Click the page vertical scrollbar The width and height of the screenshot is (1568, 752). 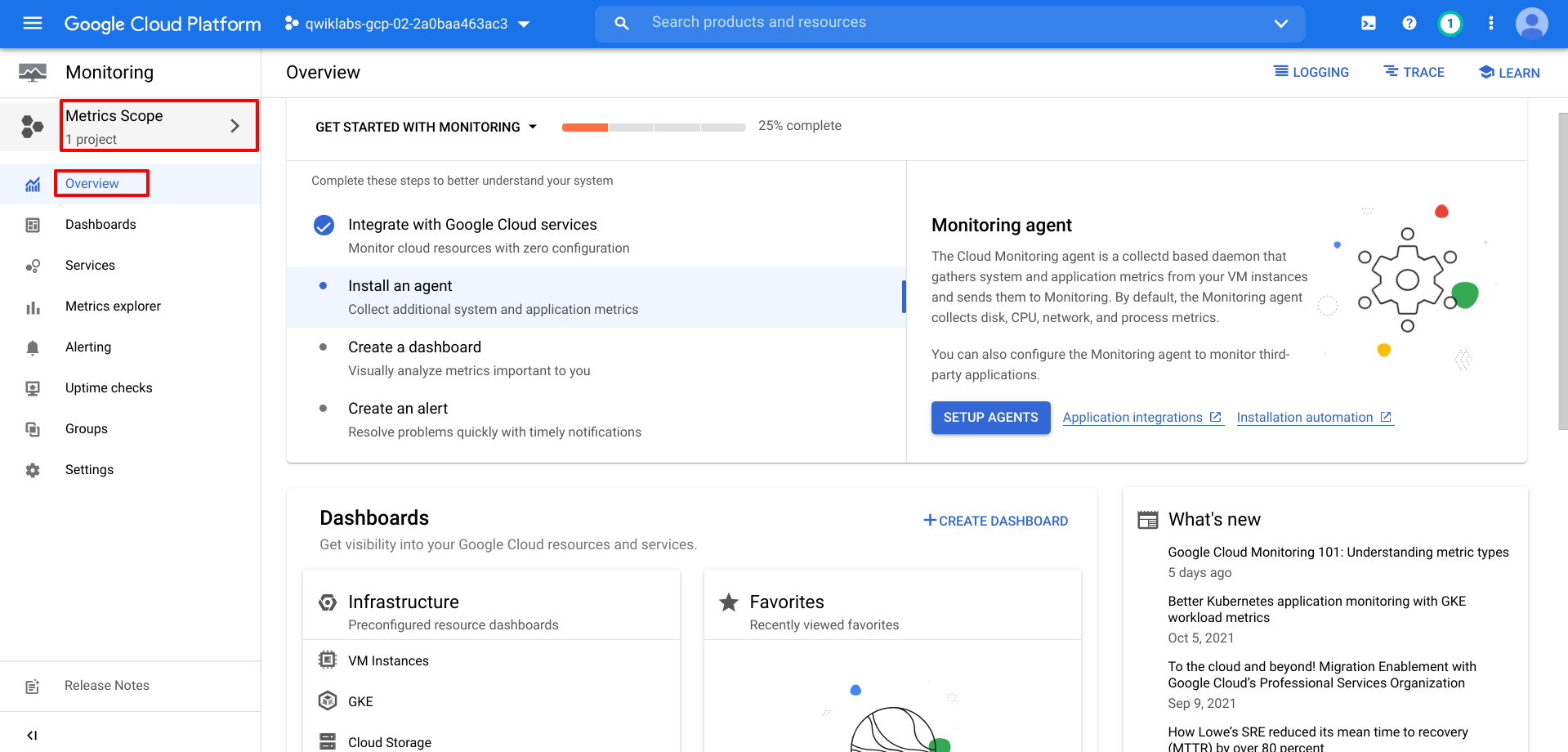[1562, 270]
